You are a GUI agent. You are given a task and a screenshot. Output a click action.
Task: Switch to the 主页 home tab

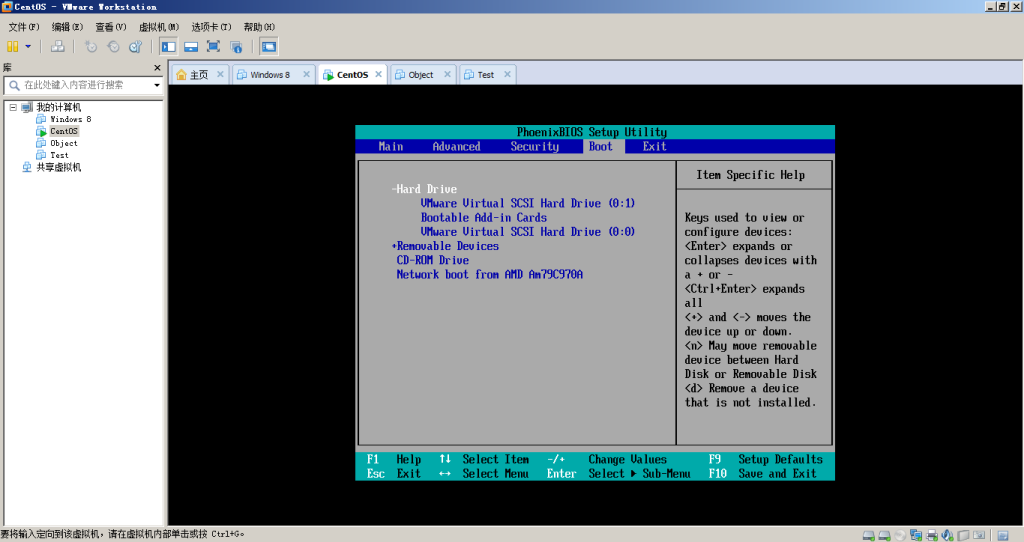point(199,74)
